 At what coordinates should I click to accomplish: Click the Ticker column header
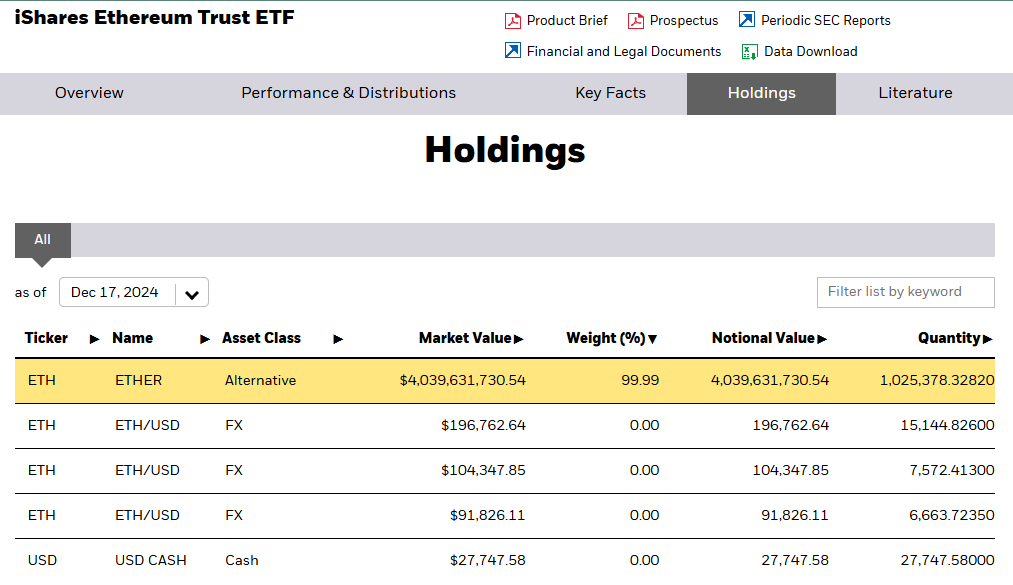[x=46, y=338]
